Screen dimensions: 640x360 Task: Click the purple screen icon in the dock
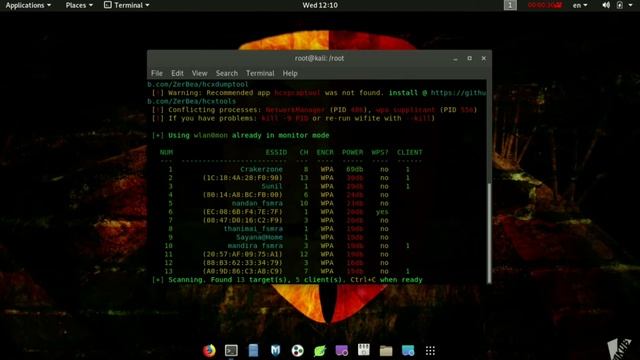pyautogui.click(x=342, y=351)
